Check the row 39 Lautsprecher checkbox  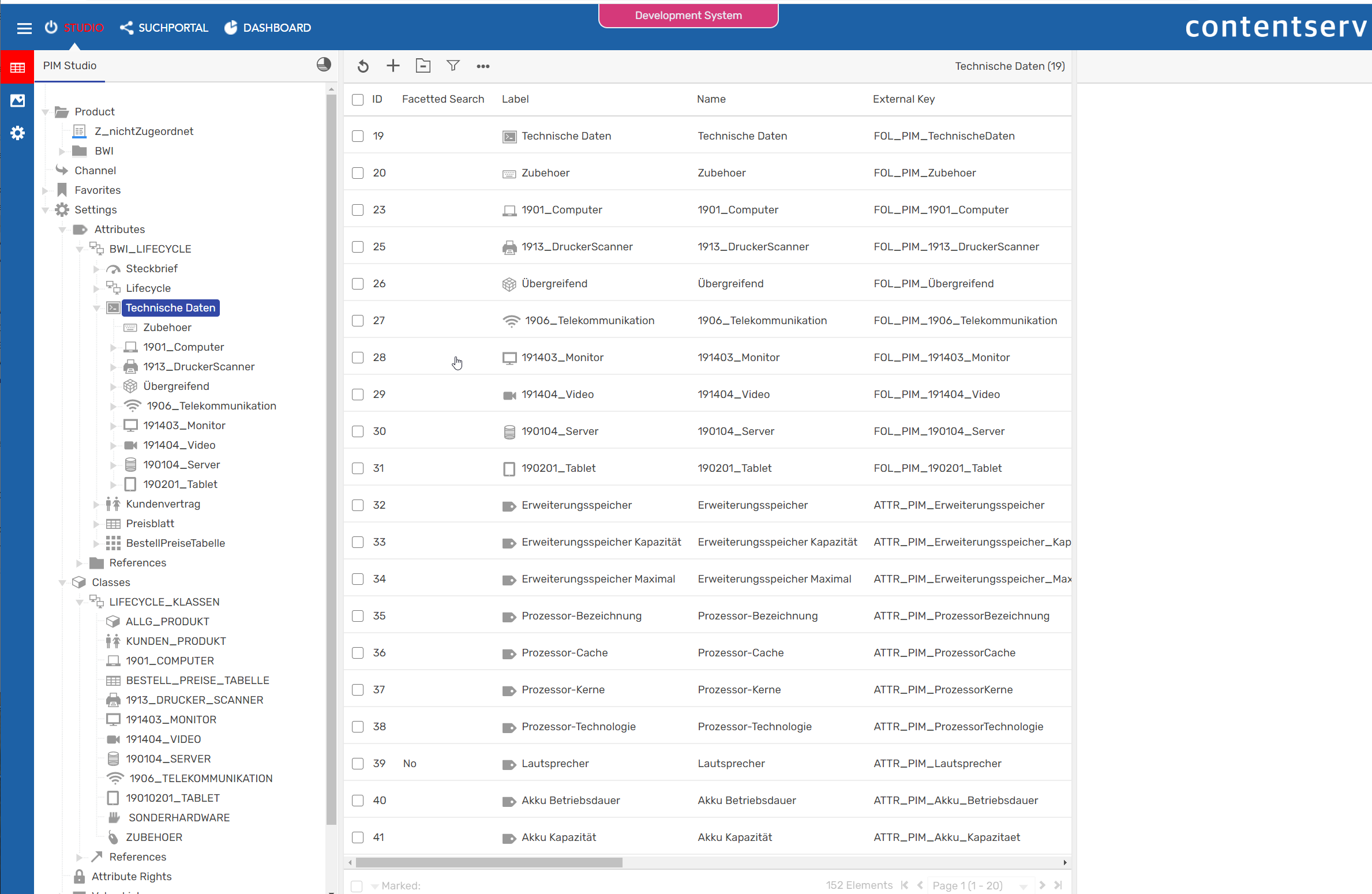358,764
